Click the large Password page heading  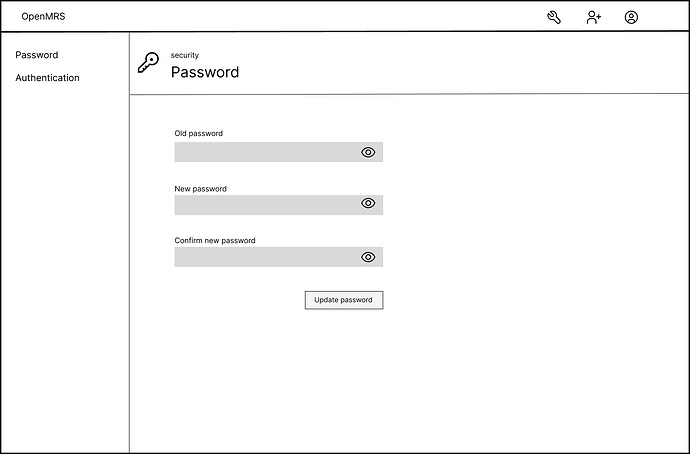click(205, 72)
